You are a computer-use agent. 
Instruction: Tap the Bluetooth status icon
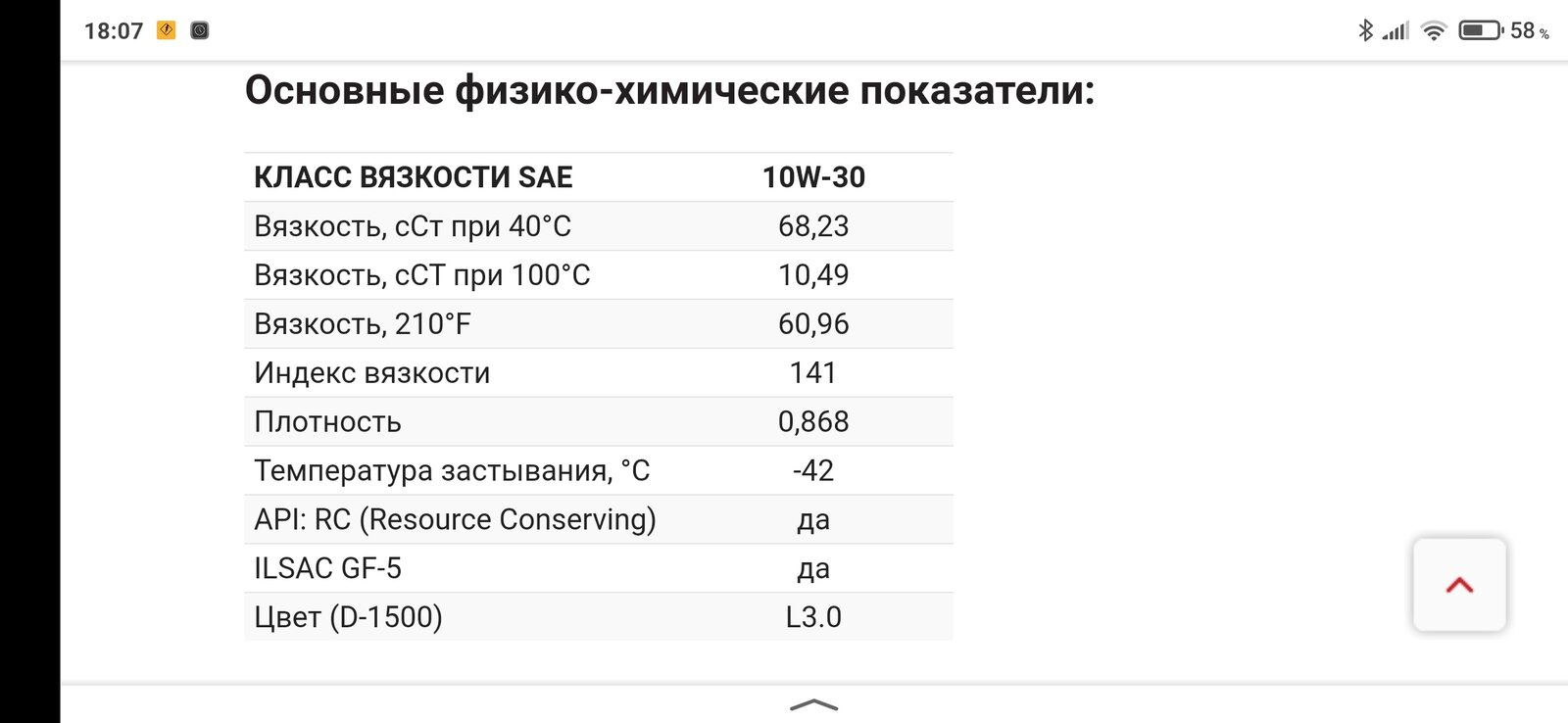coord(1365,30)
